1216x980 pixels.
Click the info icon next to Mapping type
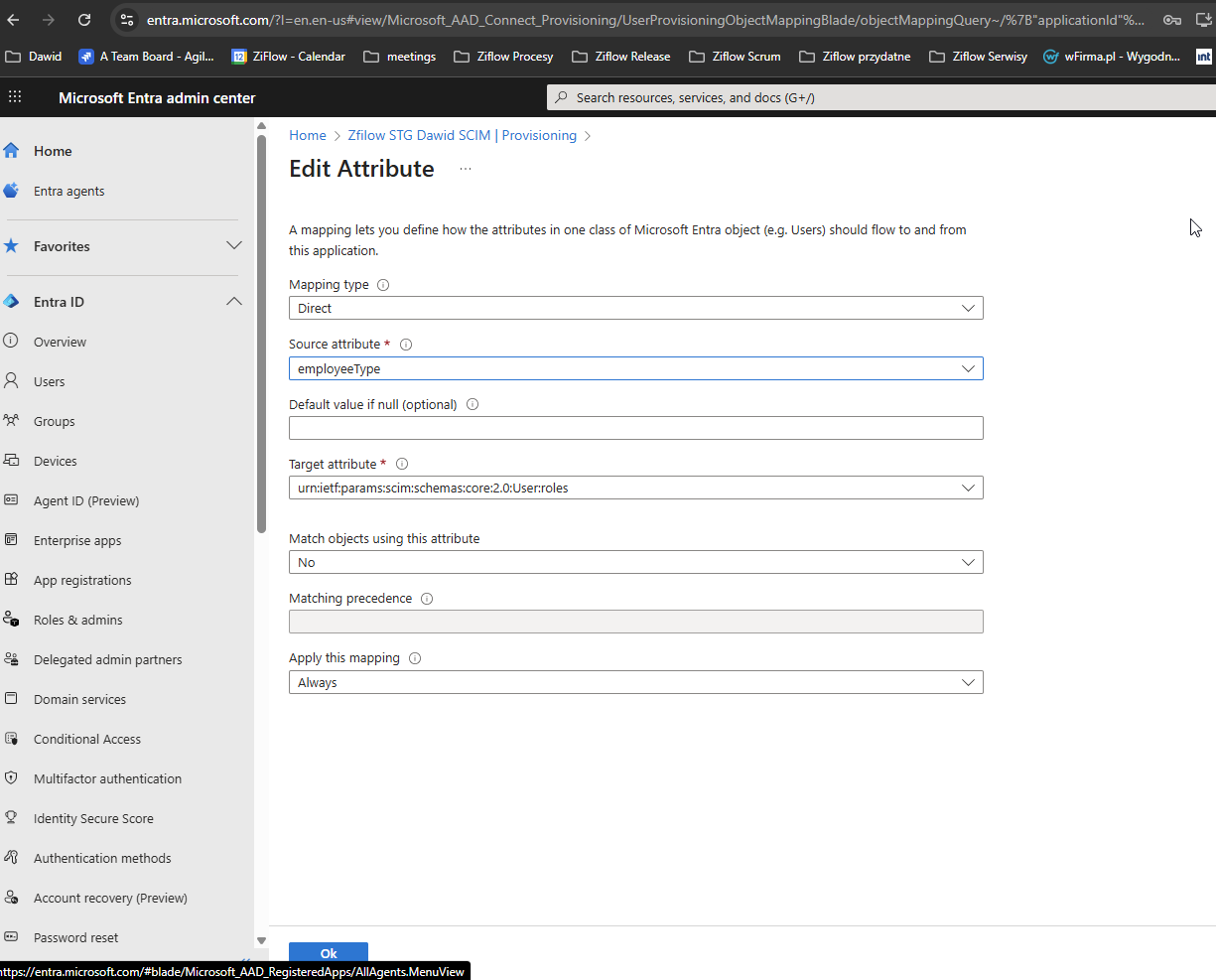pos(383,285)
